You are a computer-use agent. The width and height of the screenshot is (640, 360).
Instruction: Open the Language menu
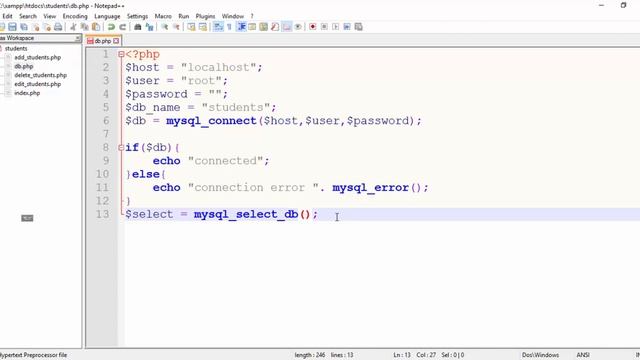pos(107,16)
